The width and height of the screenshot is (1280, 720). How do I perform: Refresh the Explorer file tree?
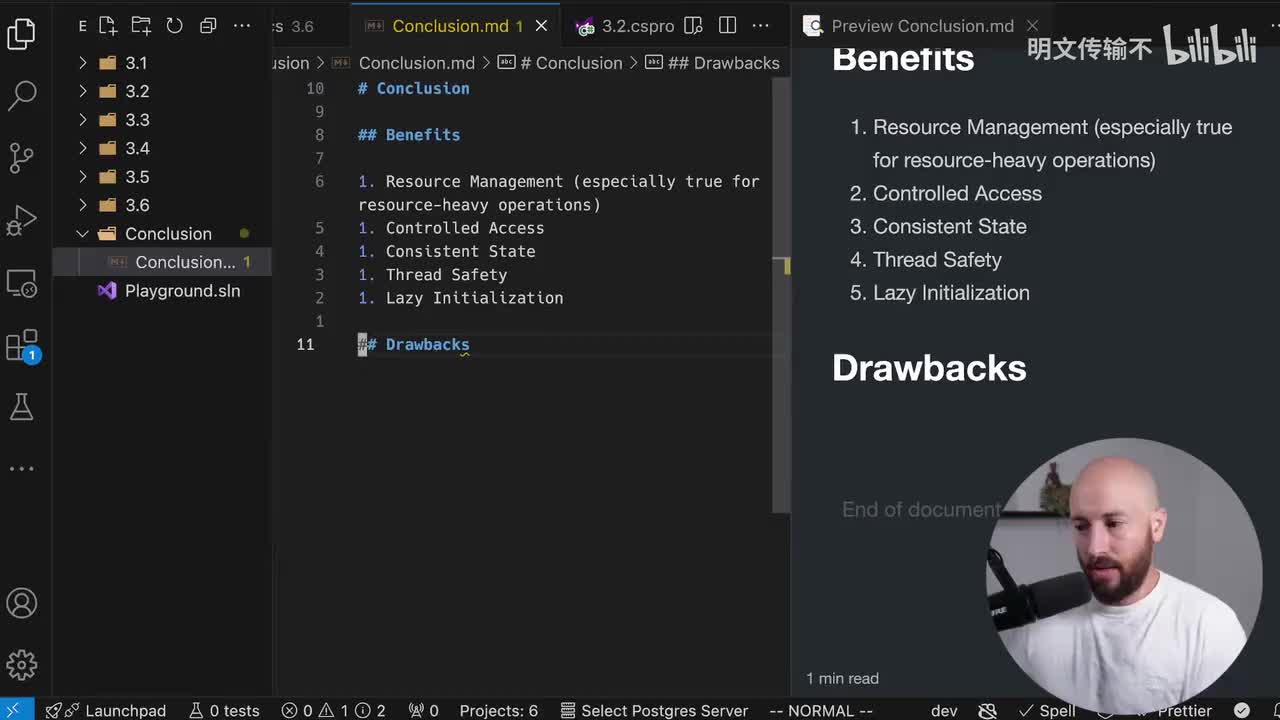[x=174, y=26]
